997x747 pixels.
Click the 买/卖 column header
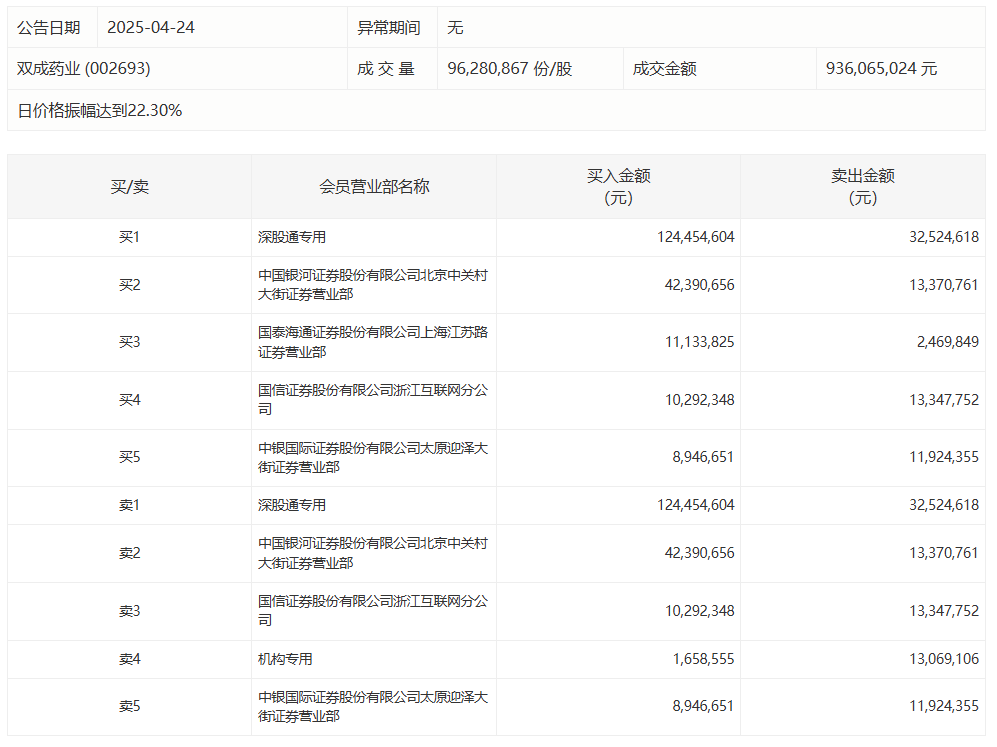tap(129, 187)
